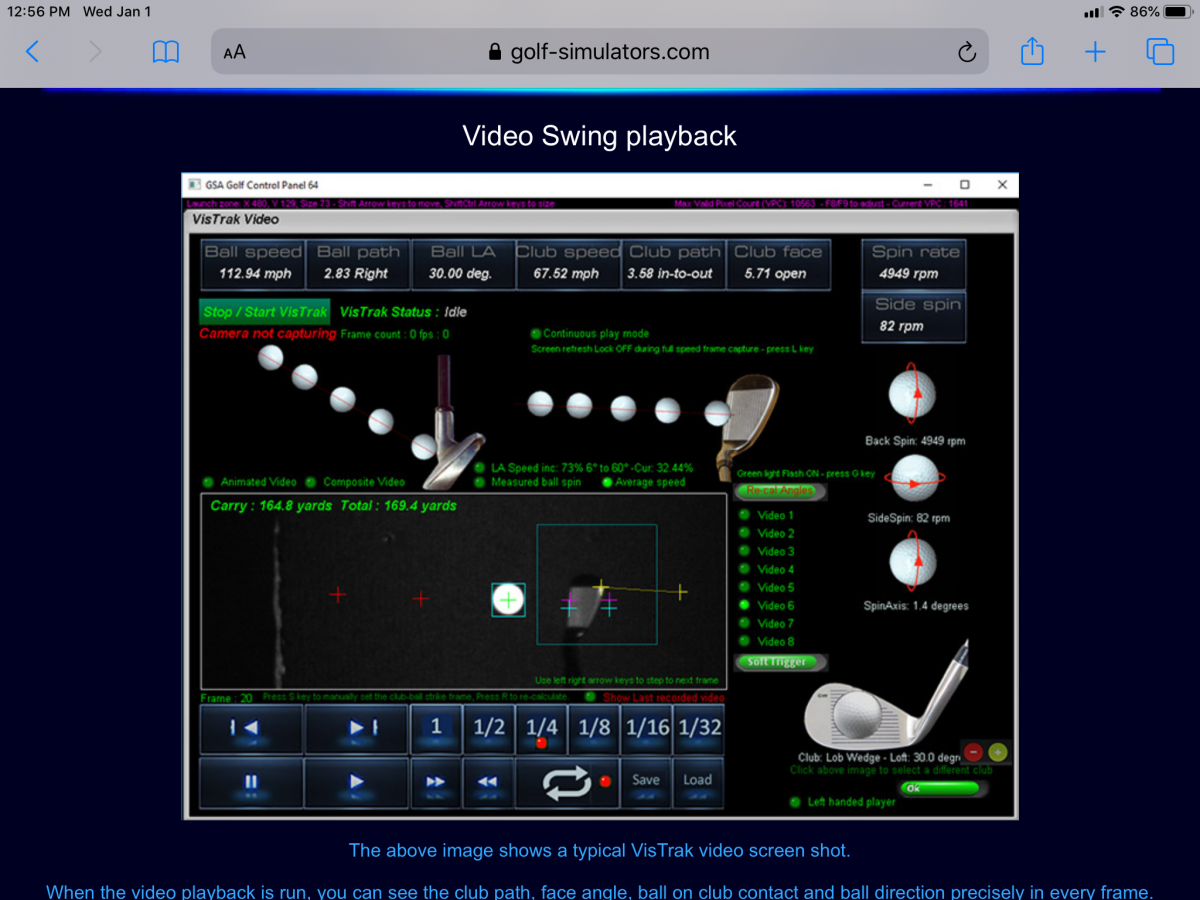The image size is (1200, 900).
Task: Click the Stop / Start VisTrak button
Action: 265,312
